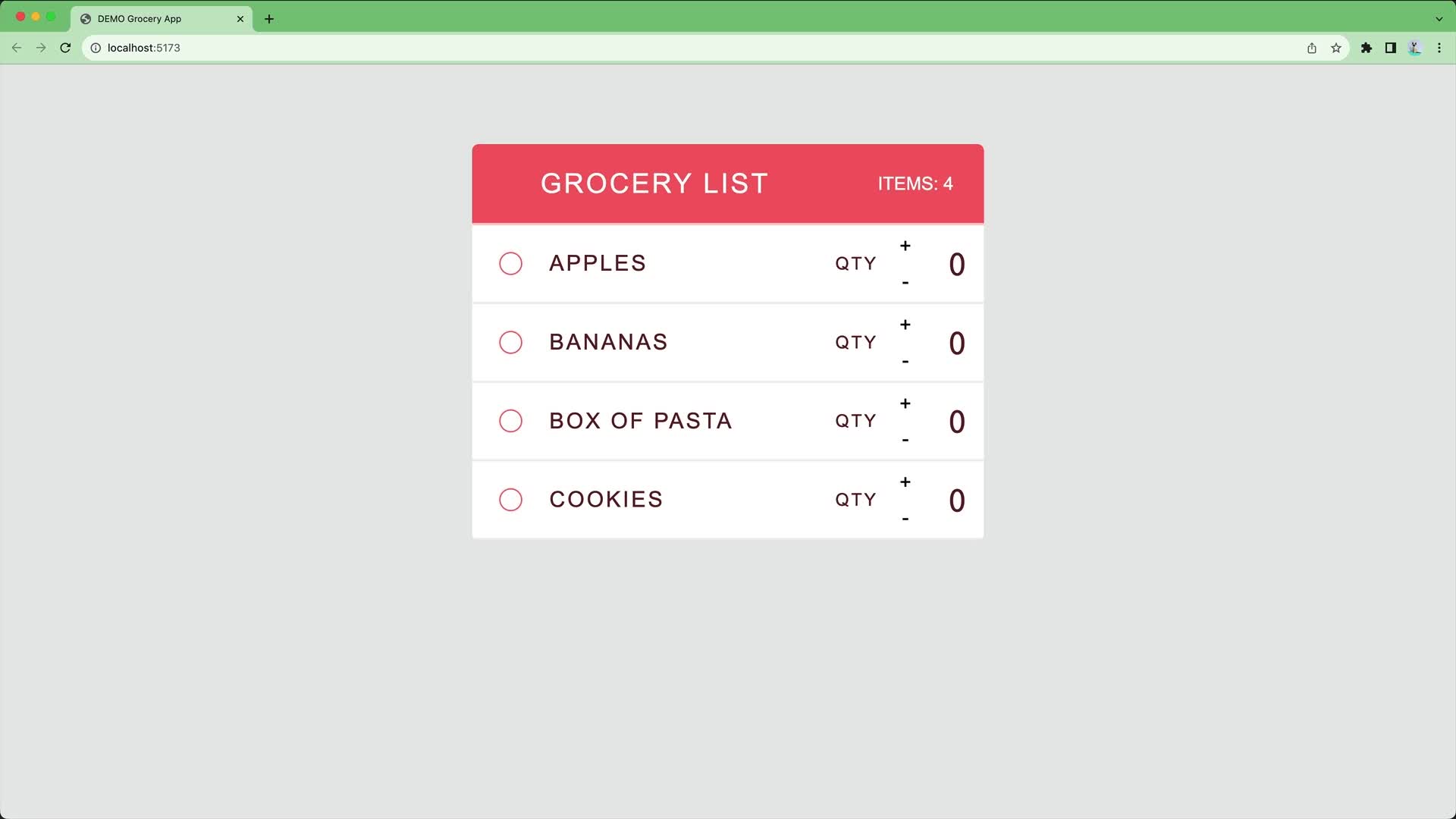Image resolution: width=1456 pixels, height=819 pixels.
Task: Open a new browser tab
Action: pos(269,19)
